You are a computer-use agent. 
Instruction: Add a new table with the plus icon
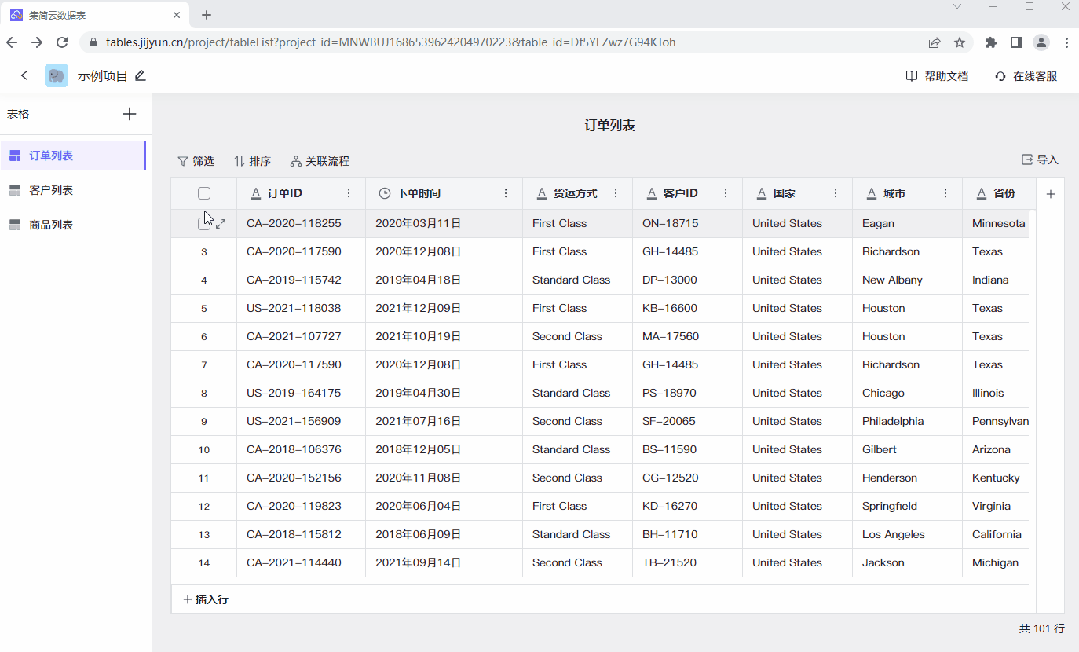click(129, 114)
